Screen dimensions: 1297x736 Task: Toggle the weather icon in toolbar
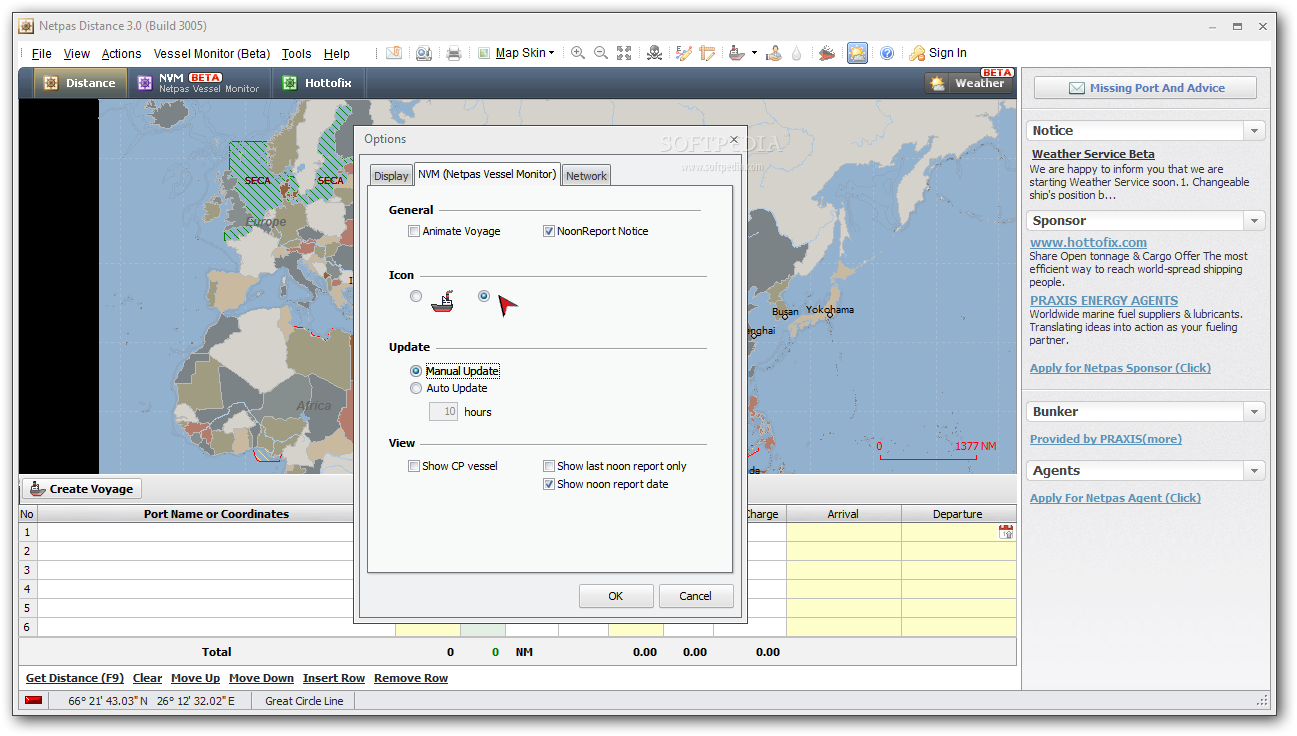[x=857, y=53]
